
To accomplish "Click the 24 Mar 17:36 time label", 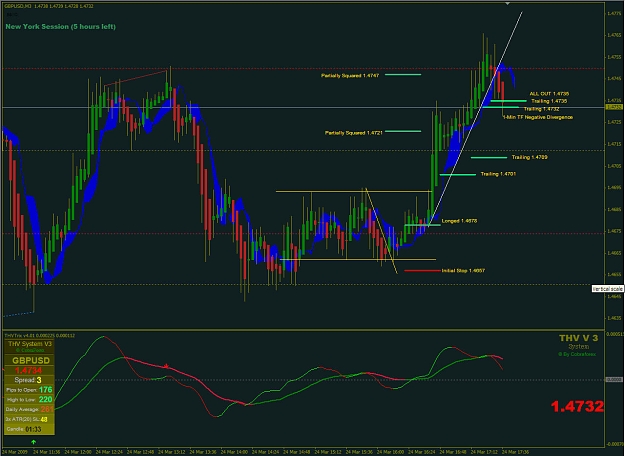I will click(x=516, y=452).
